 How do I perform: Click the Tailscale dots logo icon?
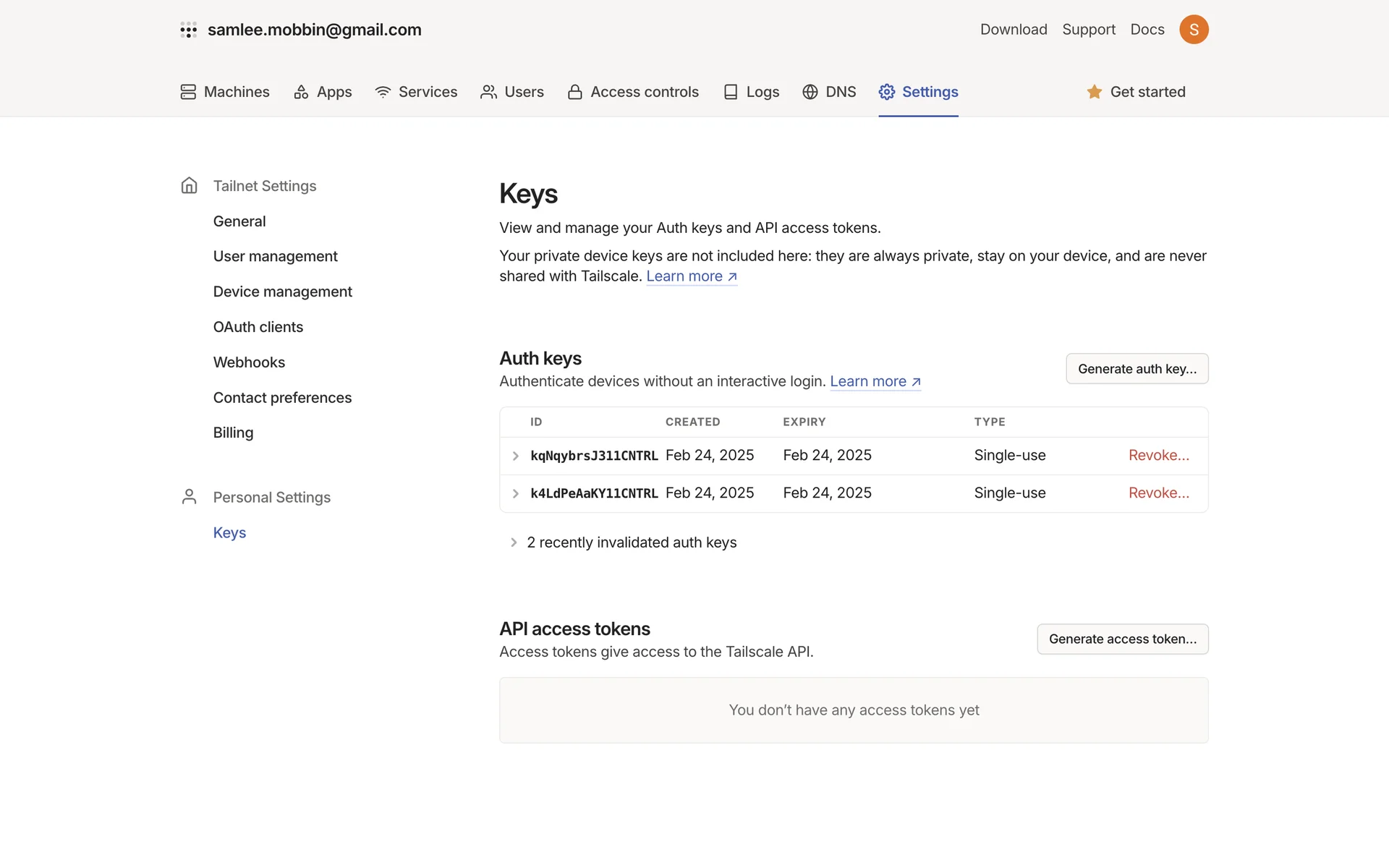point(189,30)
